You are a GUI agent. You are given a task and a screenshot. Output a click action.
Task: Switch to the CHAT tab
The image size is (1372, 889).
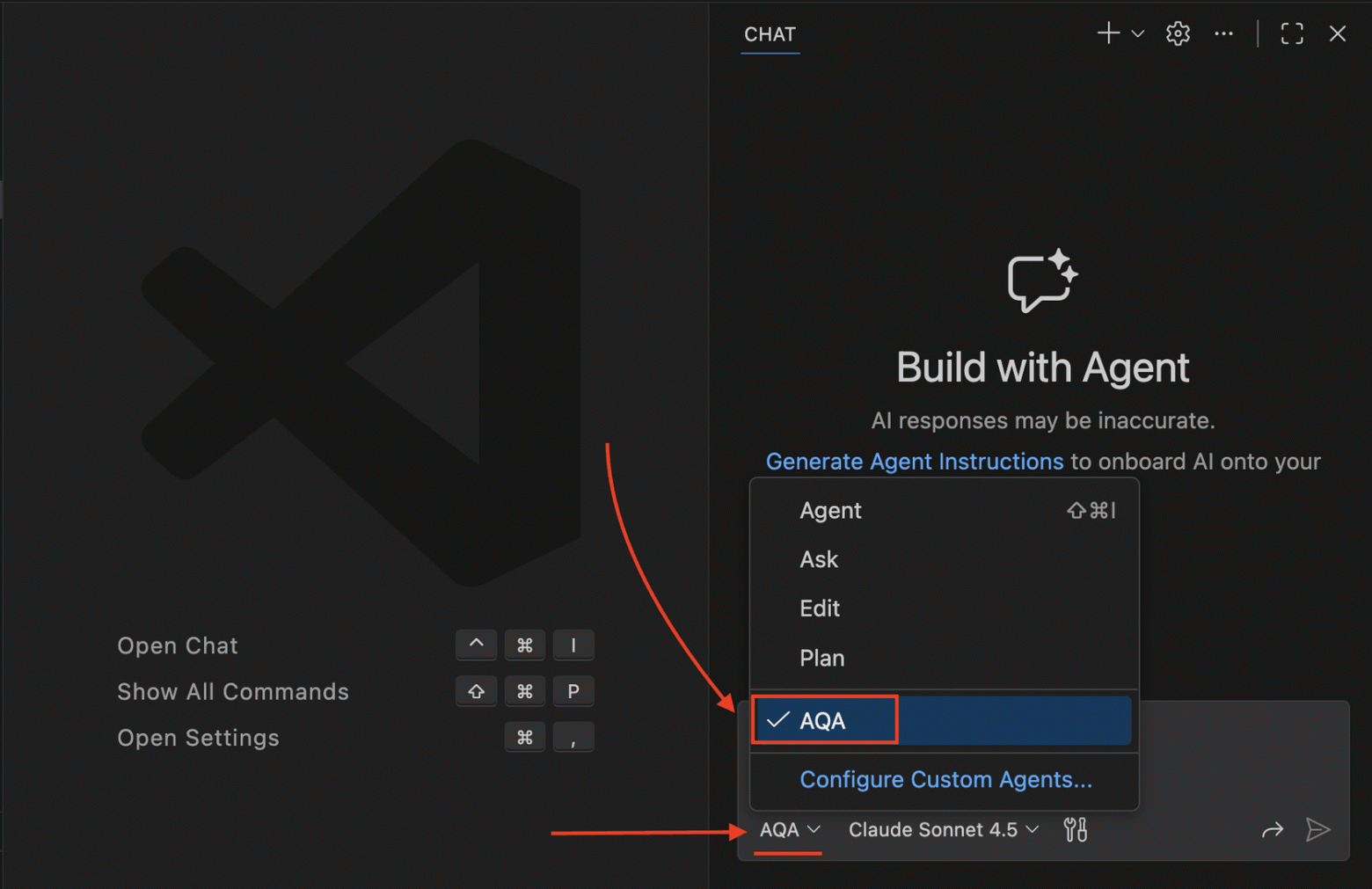tap(770, 34)
